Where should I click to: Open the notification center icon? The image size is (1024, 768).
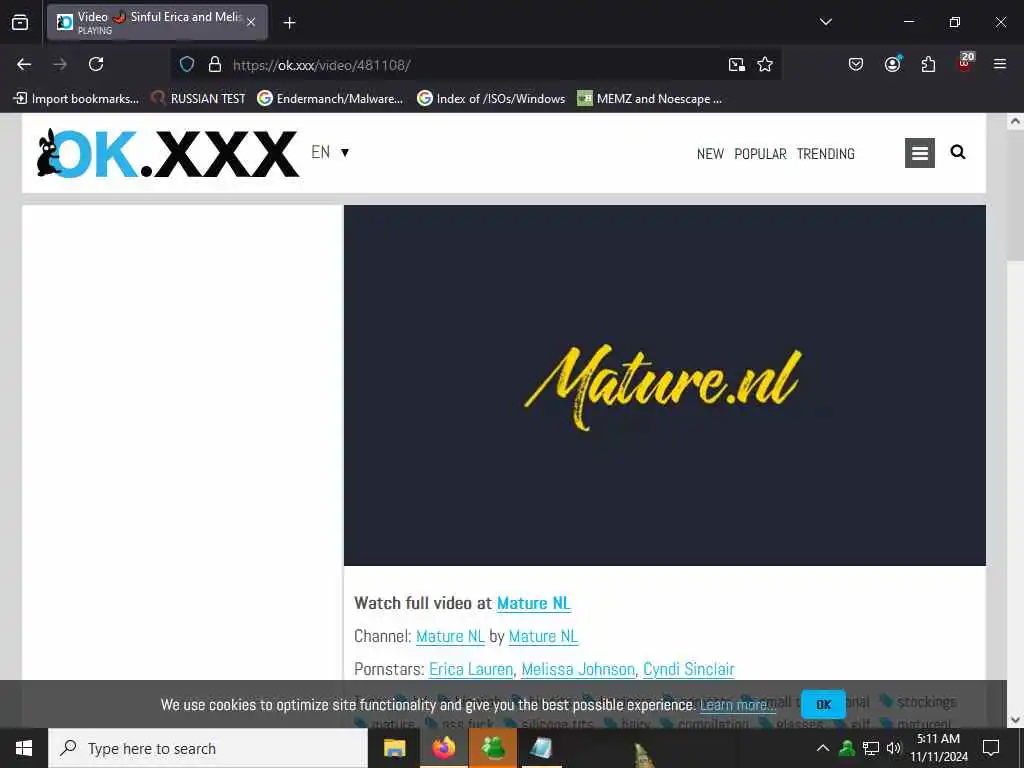click(x=991, y=748)
